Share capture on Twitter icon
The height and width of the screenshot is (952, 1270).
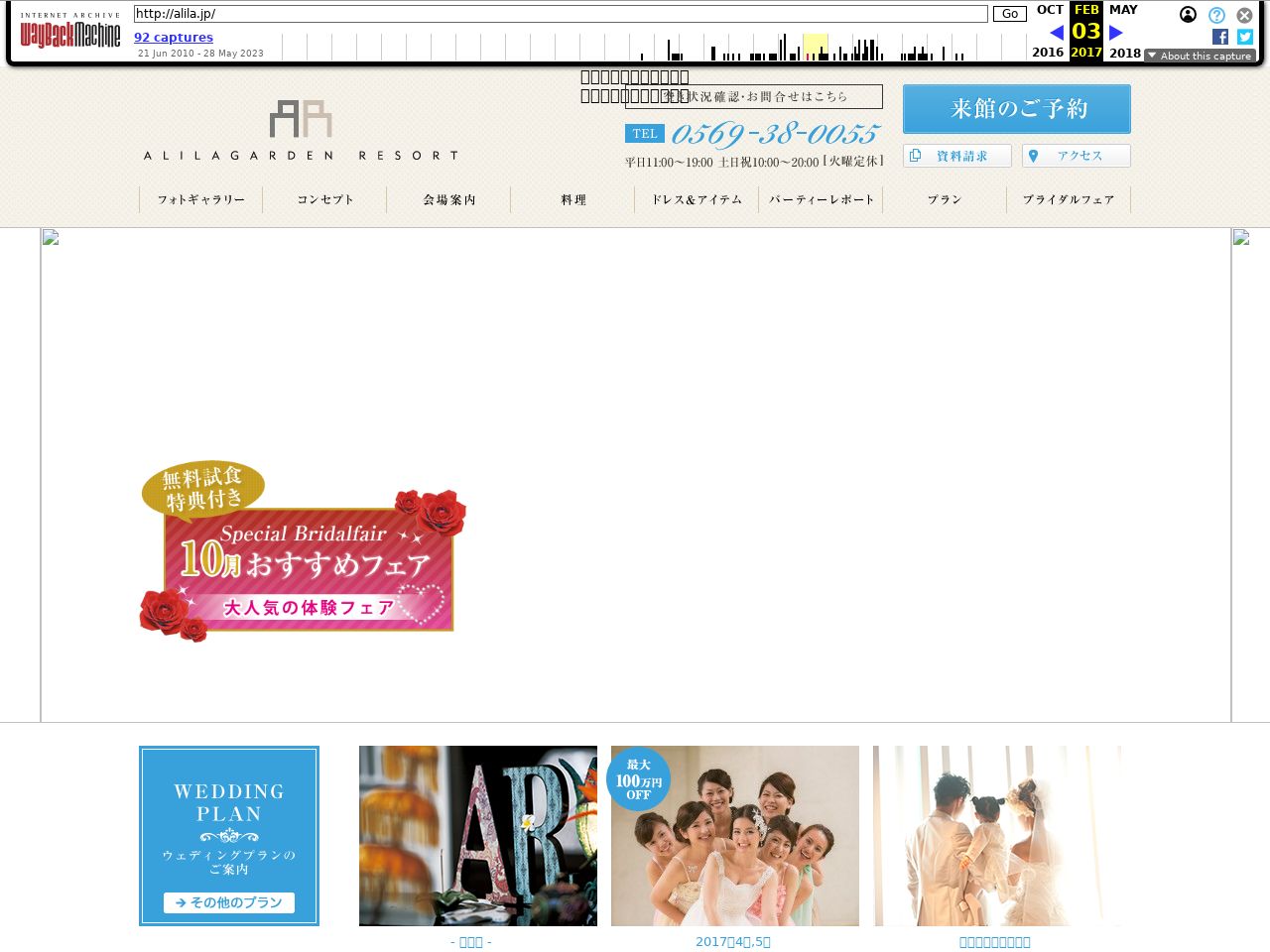(x=1245, y=37)
